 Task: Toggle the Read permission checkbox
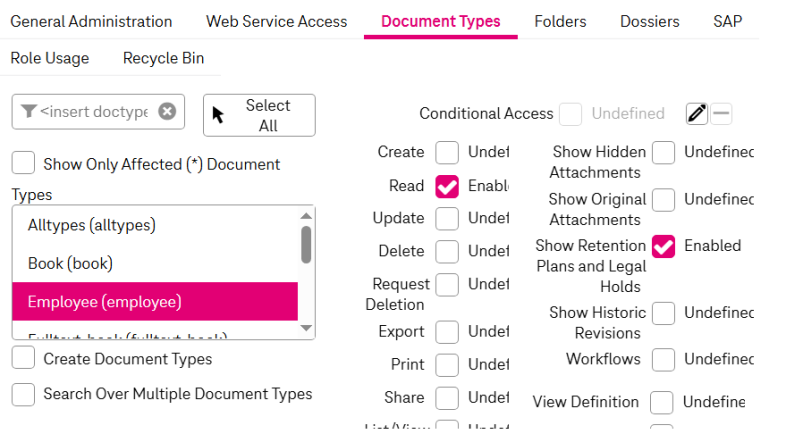pos(447,186)
